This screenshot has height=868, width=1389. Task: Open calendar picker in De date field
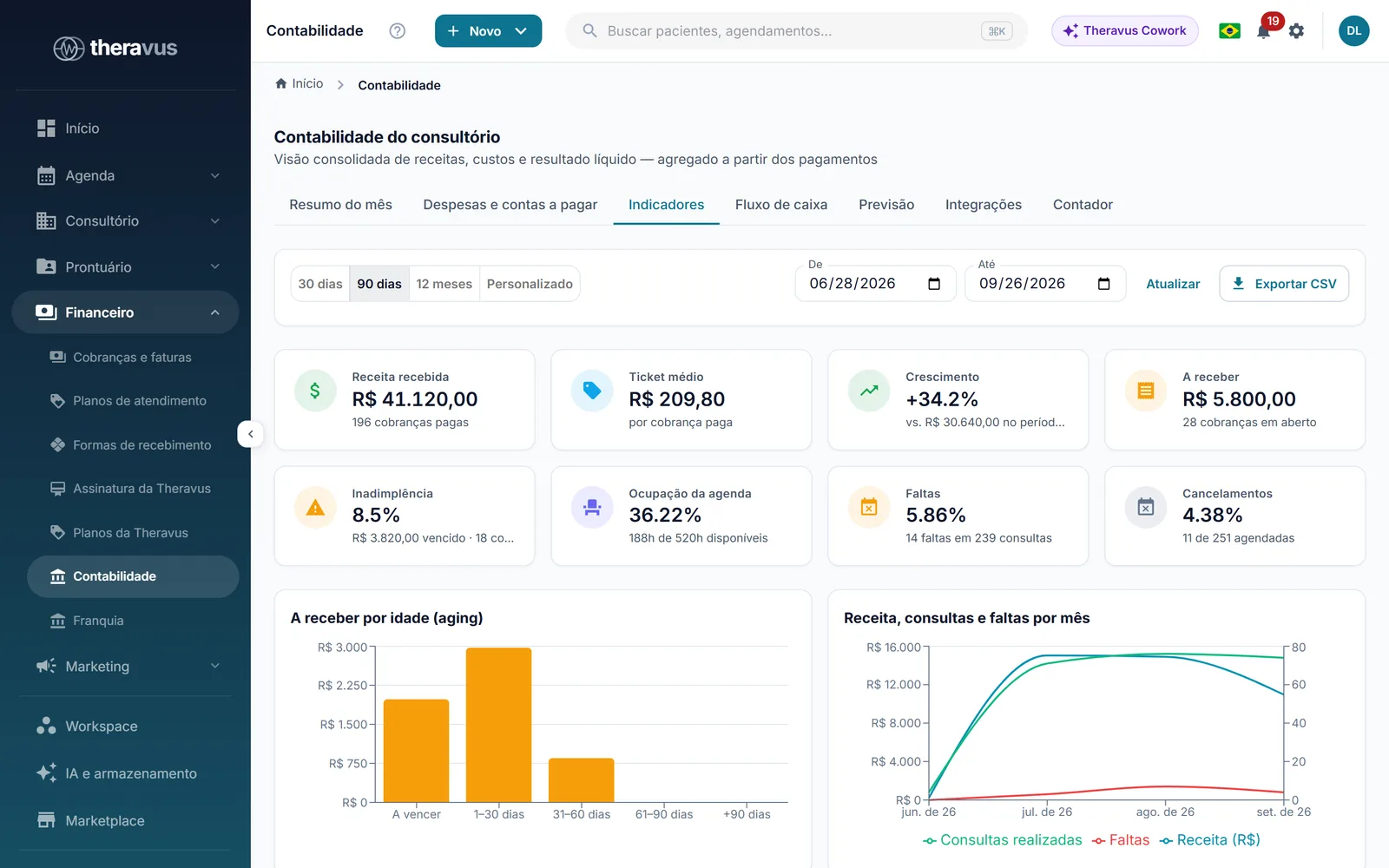pos(934,284)
